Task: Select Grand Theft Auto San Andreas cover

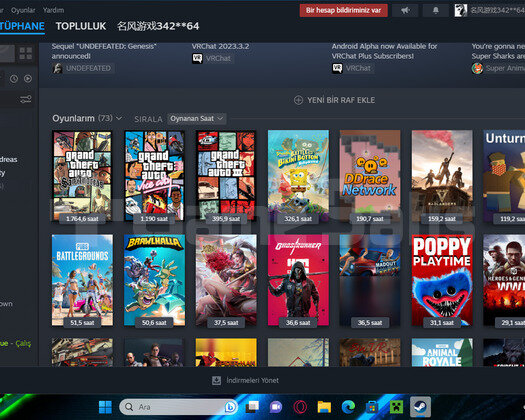Action: click(x=82, y=176)
